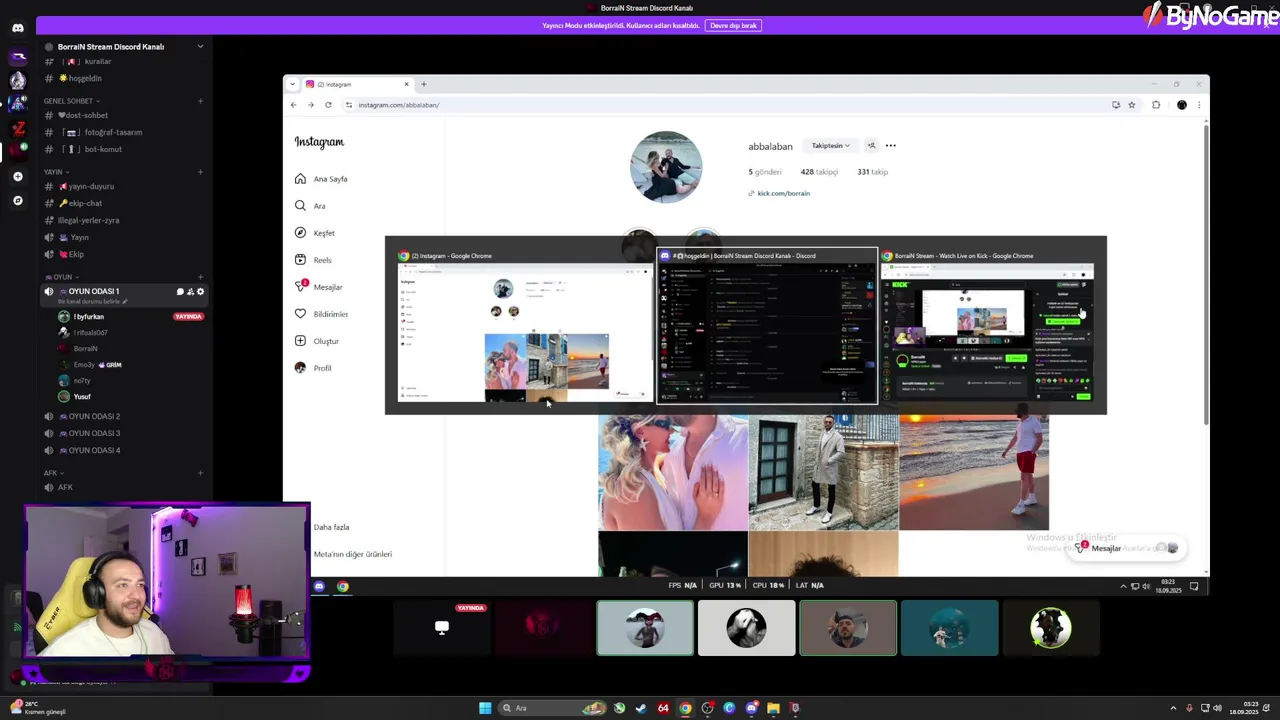Collapse AFK category

coord(52,473)
